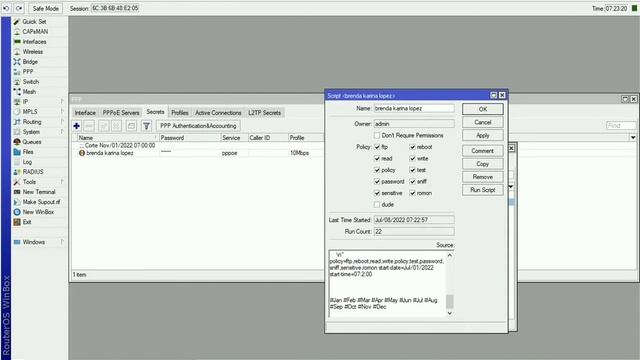Open the Queues section
640x360 pixels.
[x=32, y=142]
